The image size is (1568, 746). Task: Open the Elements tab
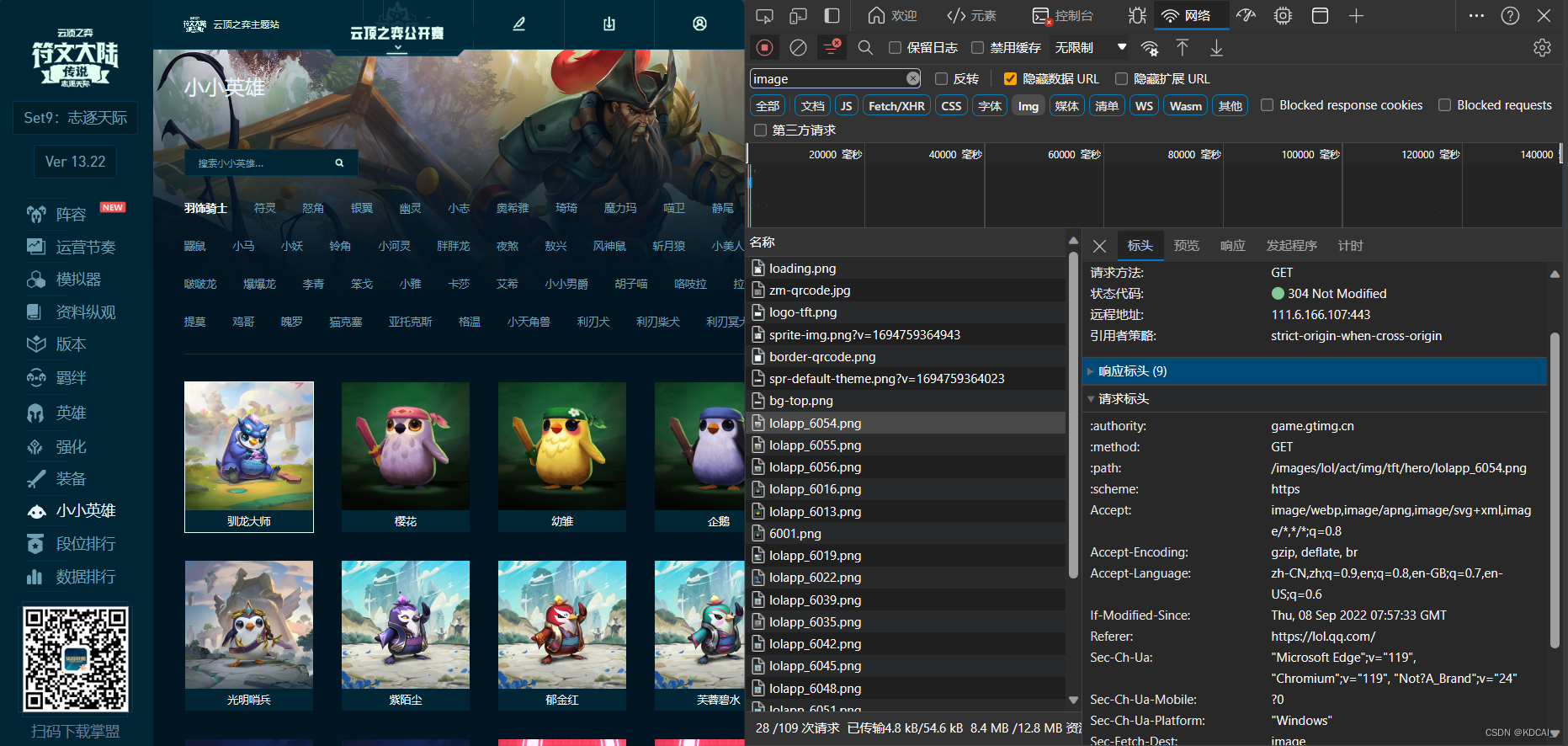(971, 16)
